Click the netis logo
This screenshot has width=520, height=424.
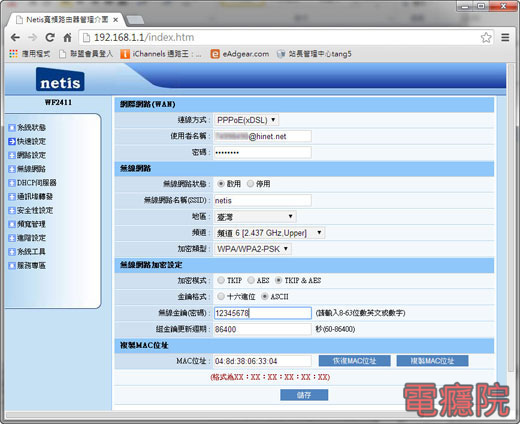click(60, 79)
